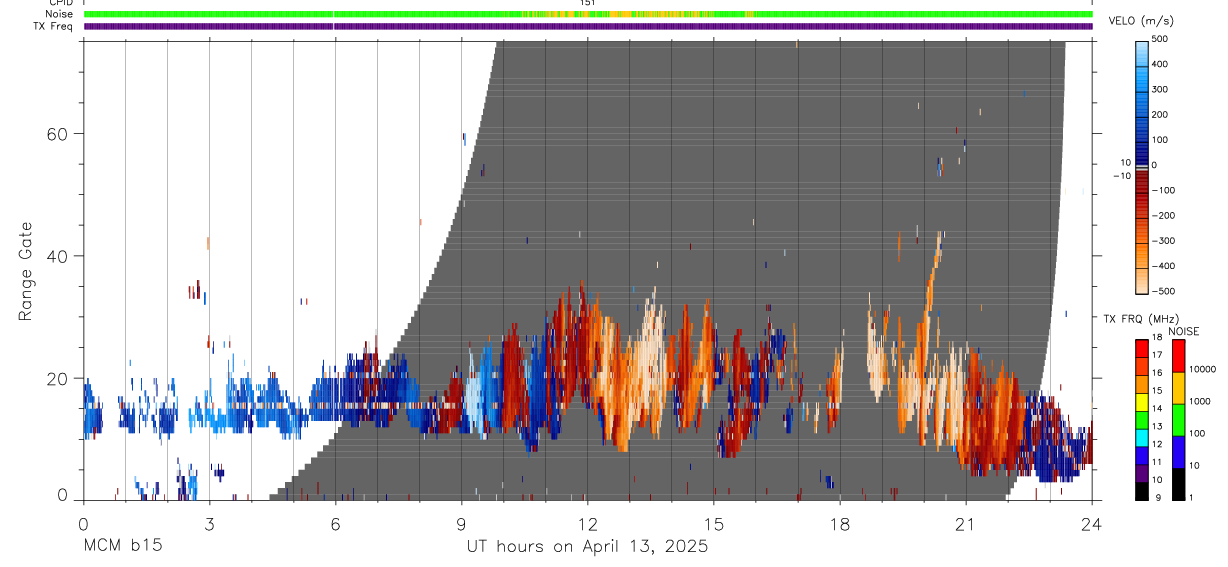Pick the purple 10 MHz swatch in TX FRQ legend

point(1142,473)
